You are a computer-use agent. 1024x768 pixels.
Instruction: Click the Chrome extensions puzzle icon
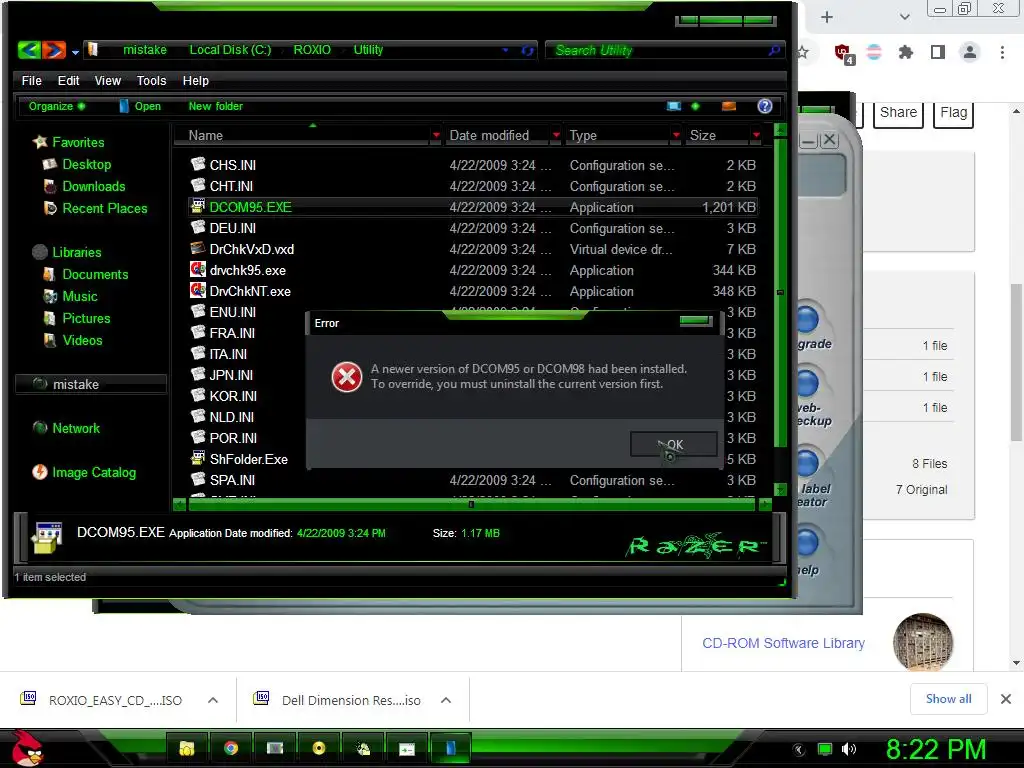905,52
